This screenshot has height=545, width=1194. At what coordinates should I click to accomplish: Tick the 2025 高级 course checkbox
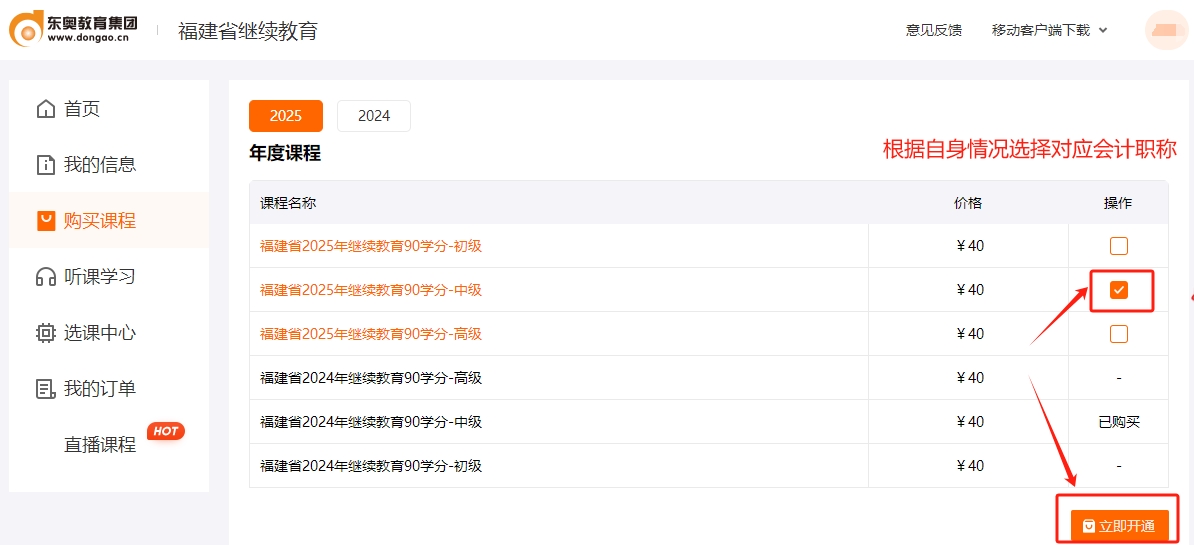pos(1118,334)
